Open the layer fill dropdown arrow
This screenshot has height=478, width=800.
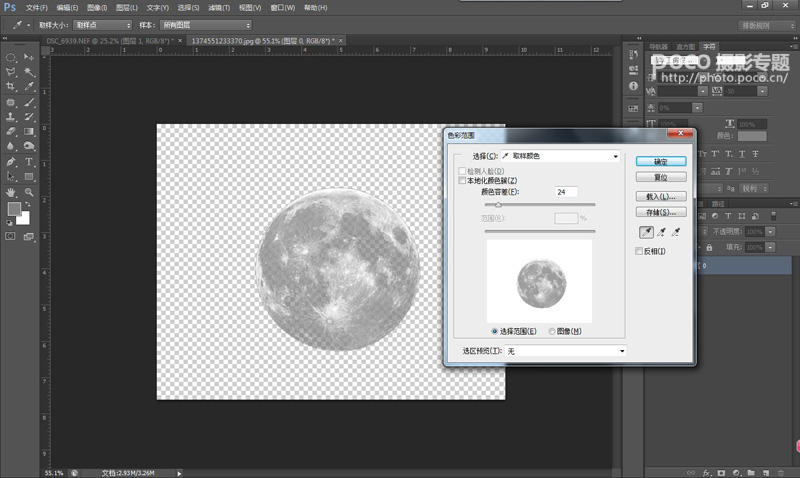point(770,247)
